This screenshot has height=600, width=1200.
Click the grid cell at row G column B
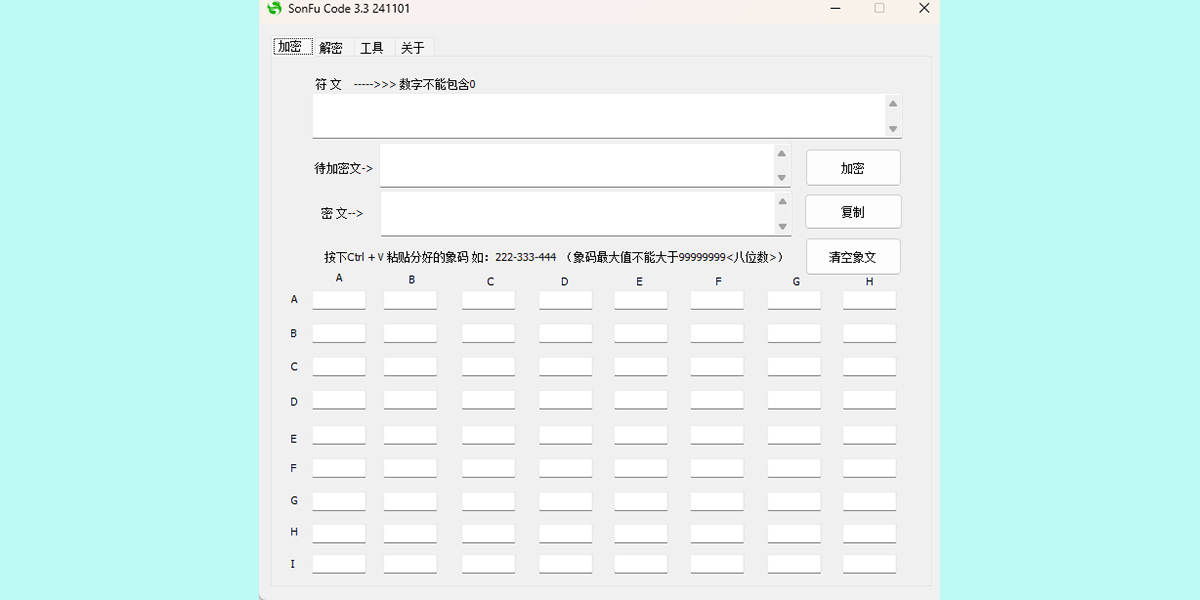pos(410,500)
